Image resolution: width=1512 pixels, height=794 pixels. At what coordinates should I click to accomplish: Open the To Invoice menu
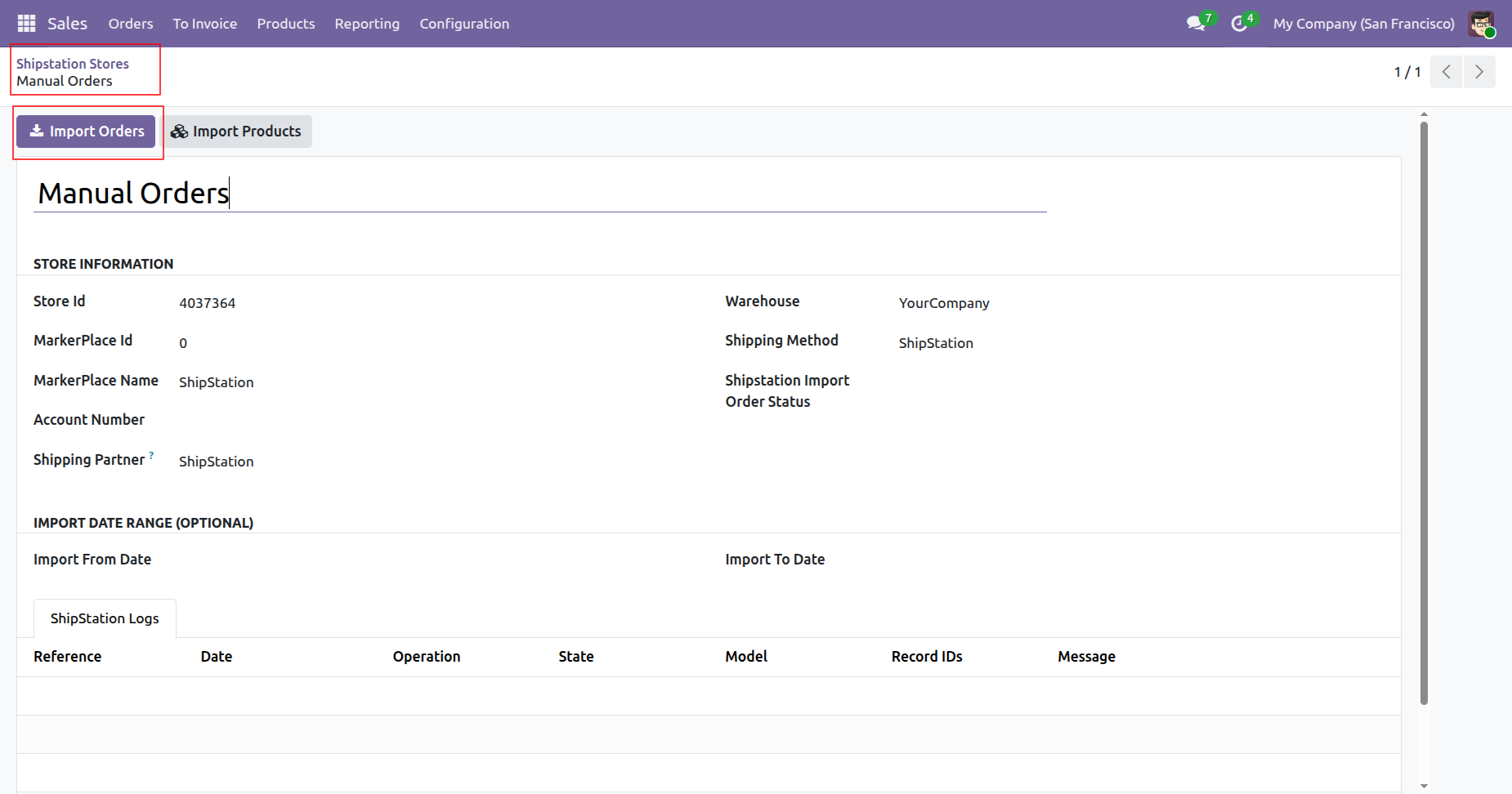tap(205, 24)
